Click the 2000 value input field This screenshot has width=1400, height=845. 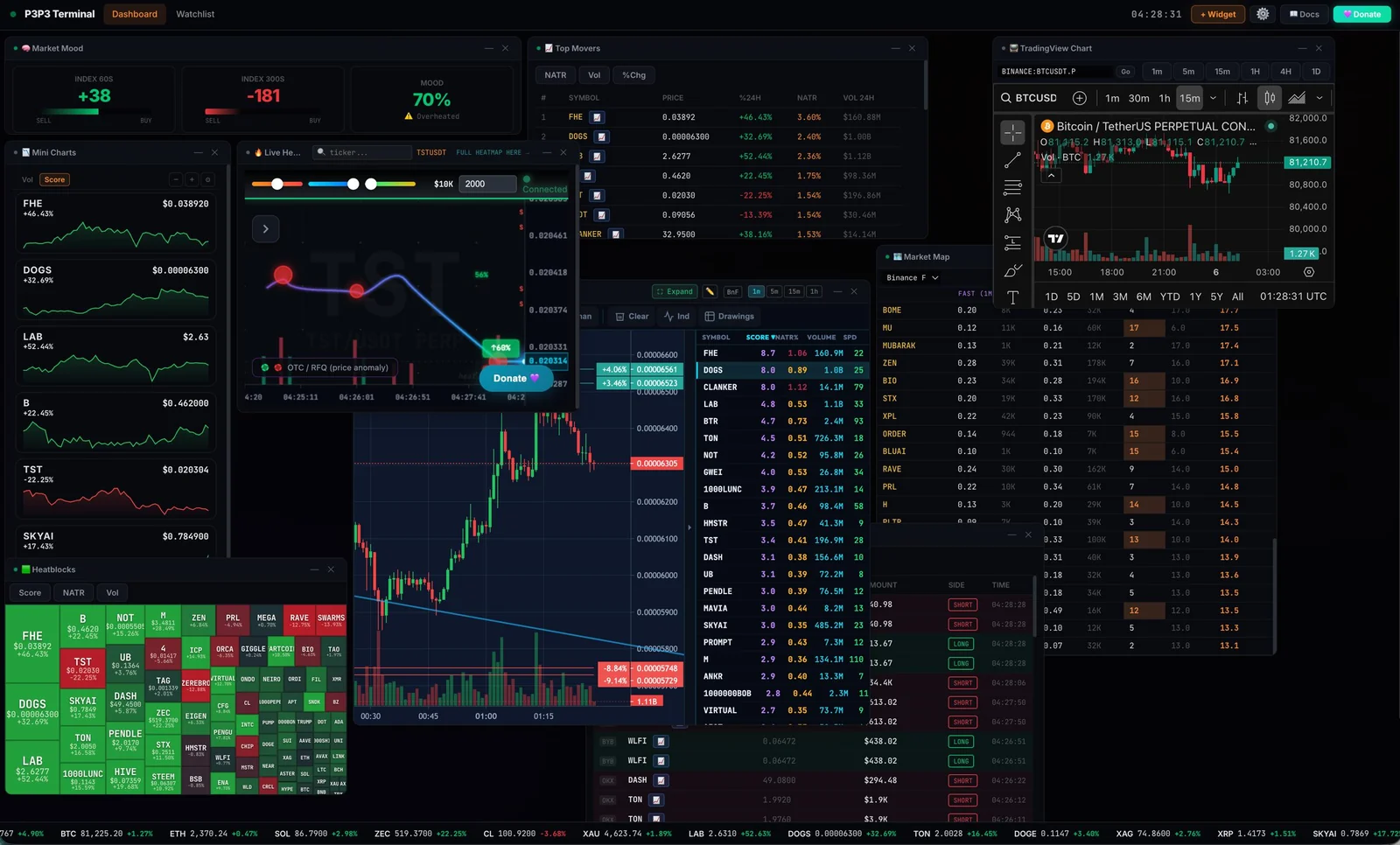488,184
